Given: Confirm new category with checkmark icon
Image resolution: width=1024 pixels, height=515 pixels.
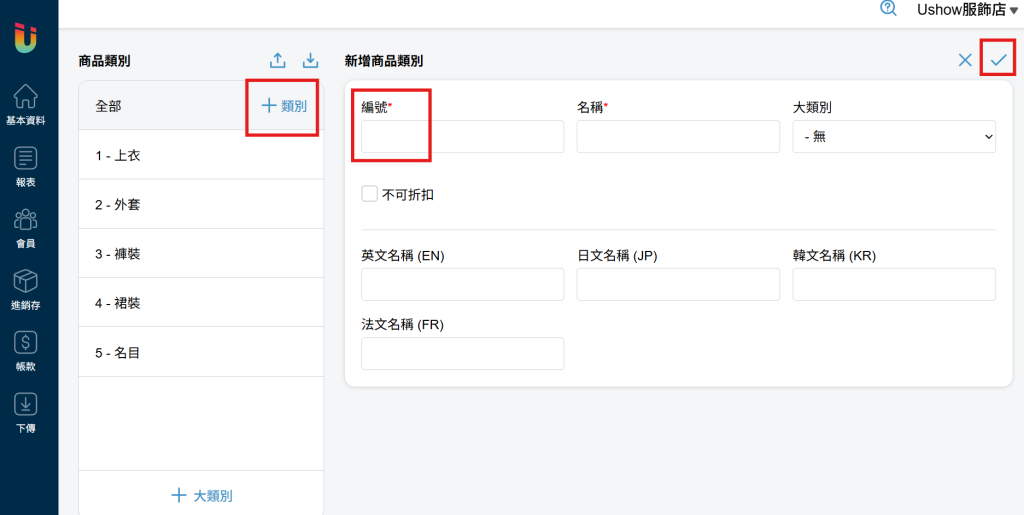Looking at the screenshot, I should point(998,60).
